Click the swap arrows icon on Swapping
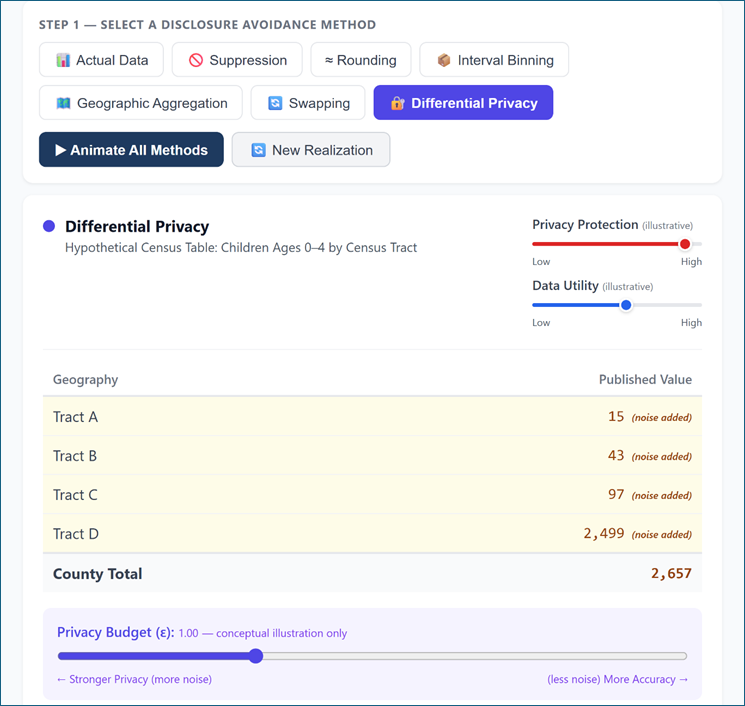The image size is (745, 706). tap(275, 103)
